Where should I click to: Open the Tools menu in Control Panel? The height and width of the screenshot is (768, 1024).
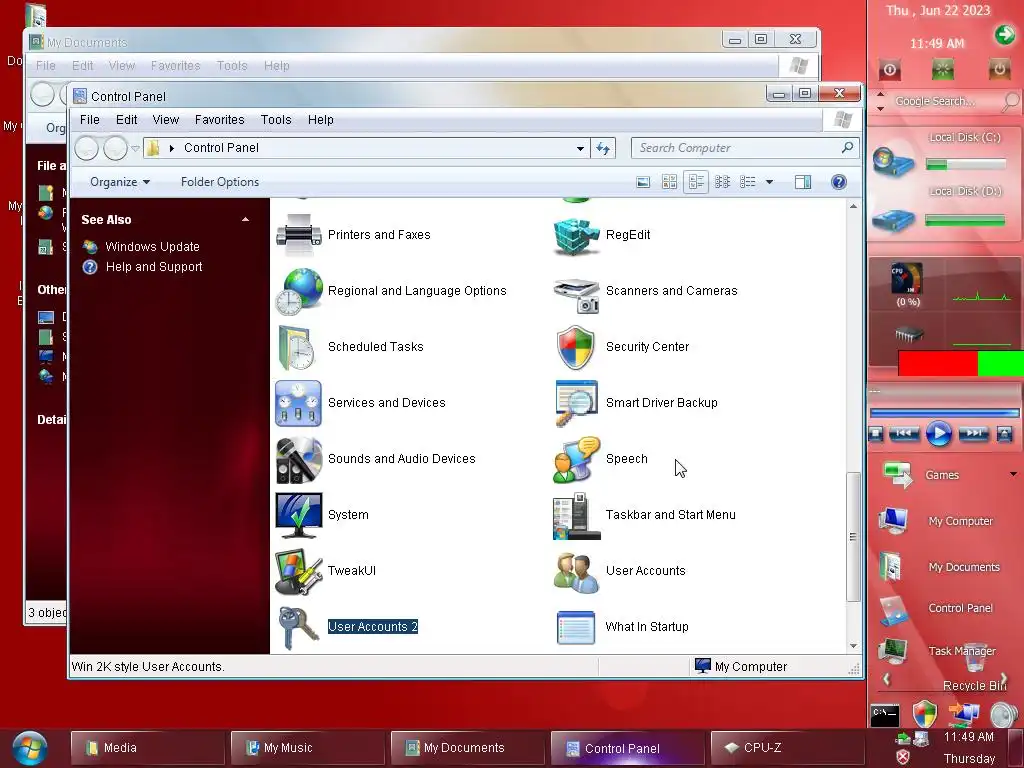coord(276,120)
